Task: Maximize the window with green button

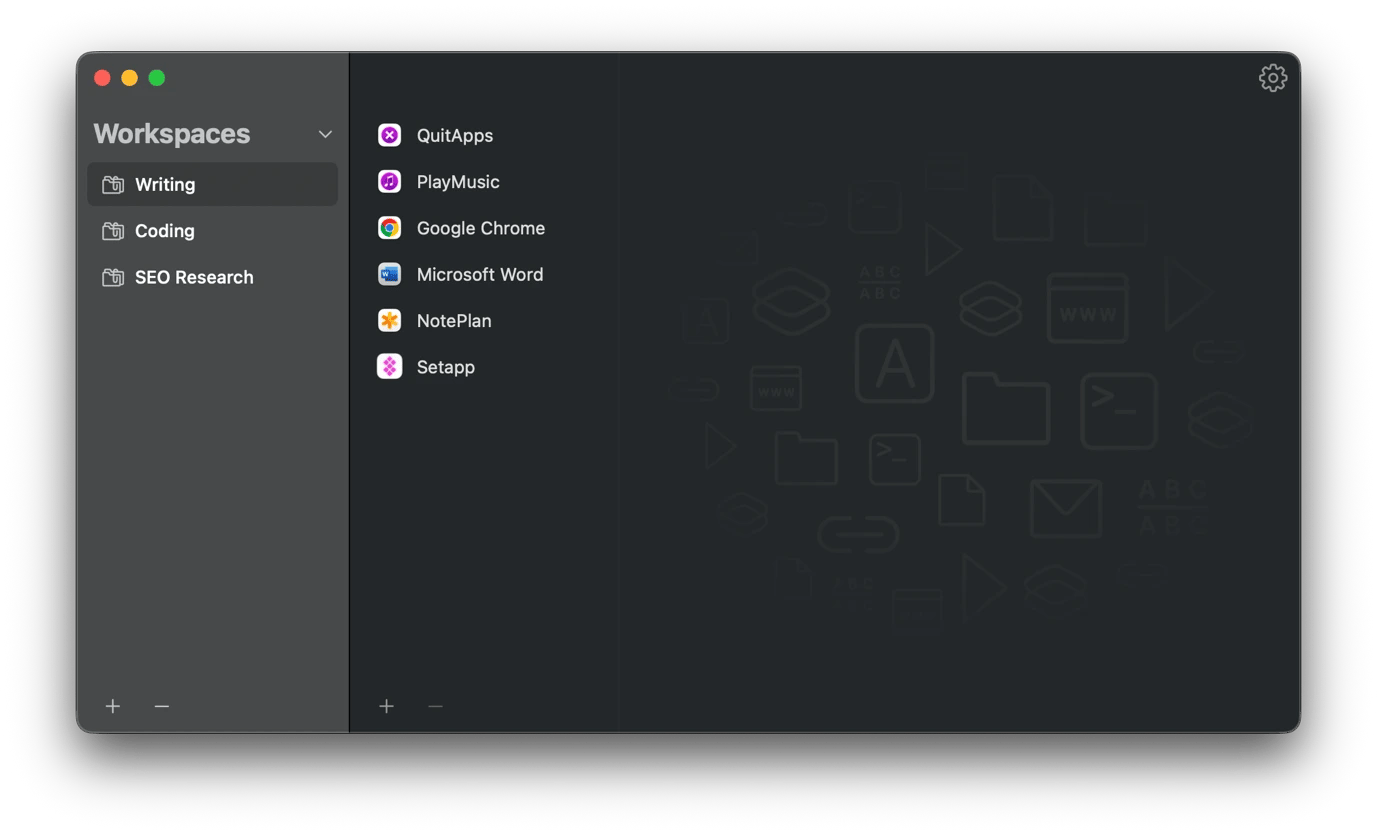Action: pos(157,78)
